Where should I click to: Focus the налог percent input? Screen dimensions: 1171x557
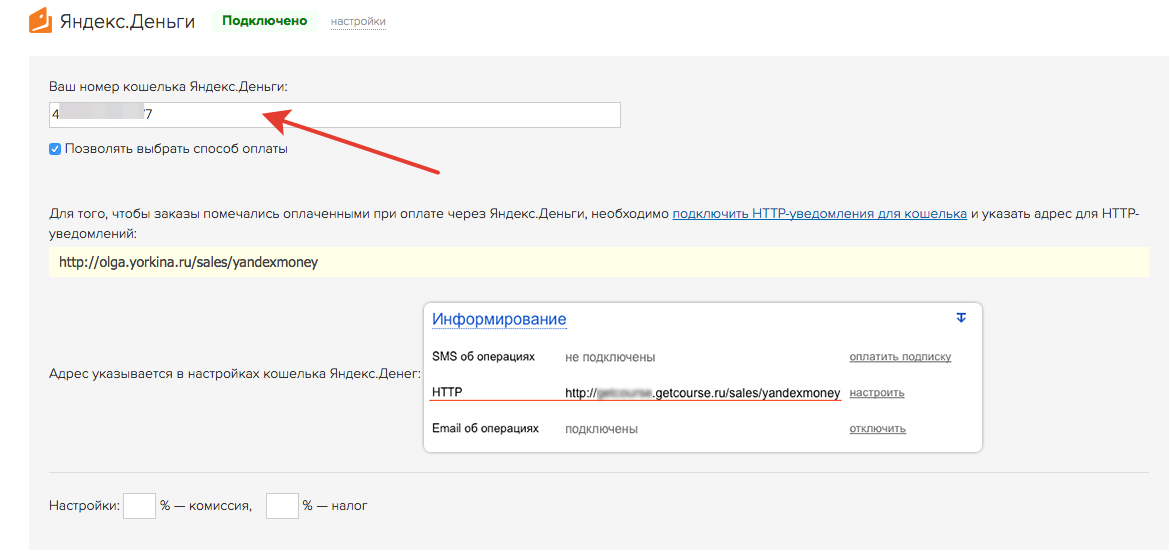coord(282,505)
